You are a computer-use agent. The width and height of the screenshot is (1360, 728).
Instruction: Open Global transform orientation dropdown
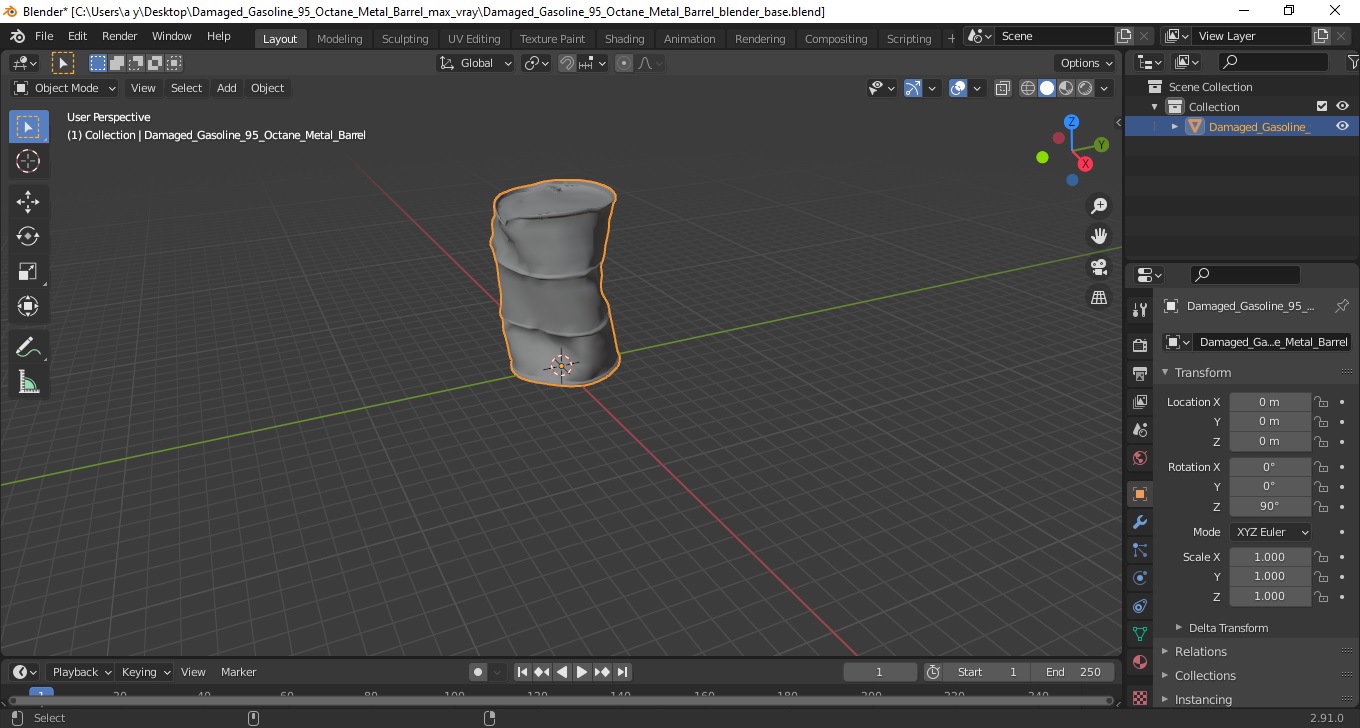coord(476,63)
